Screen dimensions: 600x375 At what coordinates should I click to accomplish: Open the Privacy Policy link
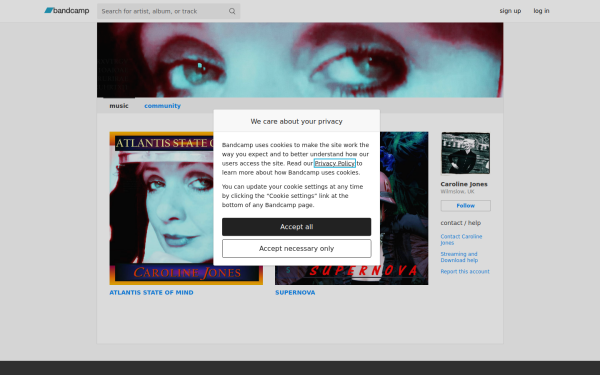(335, 163)
